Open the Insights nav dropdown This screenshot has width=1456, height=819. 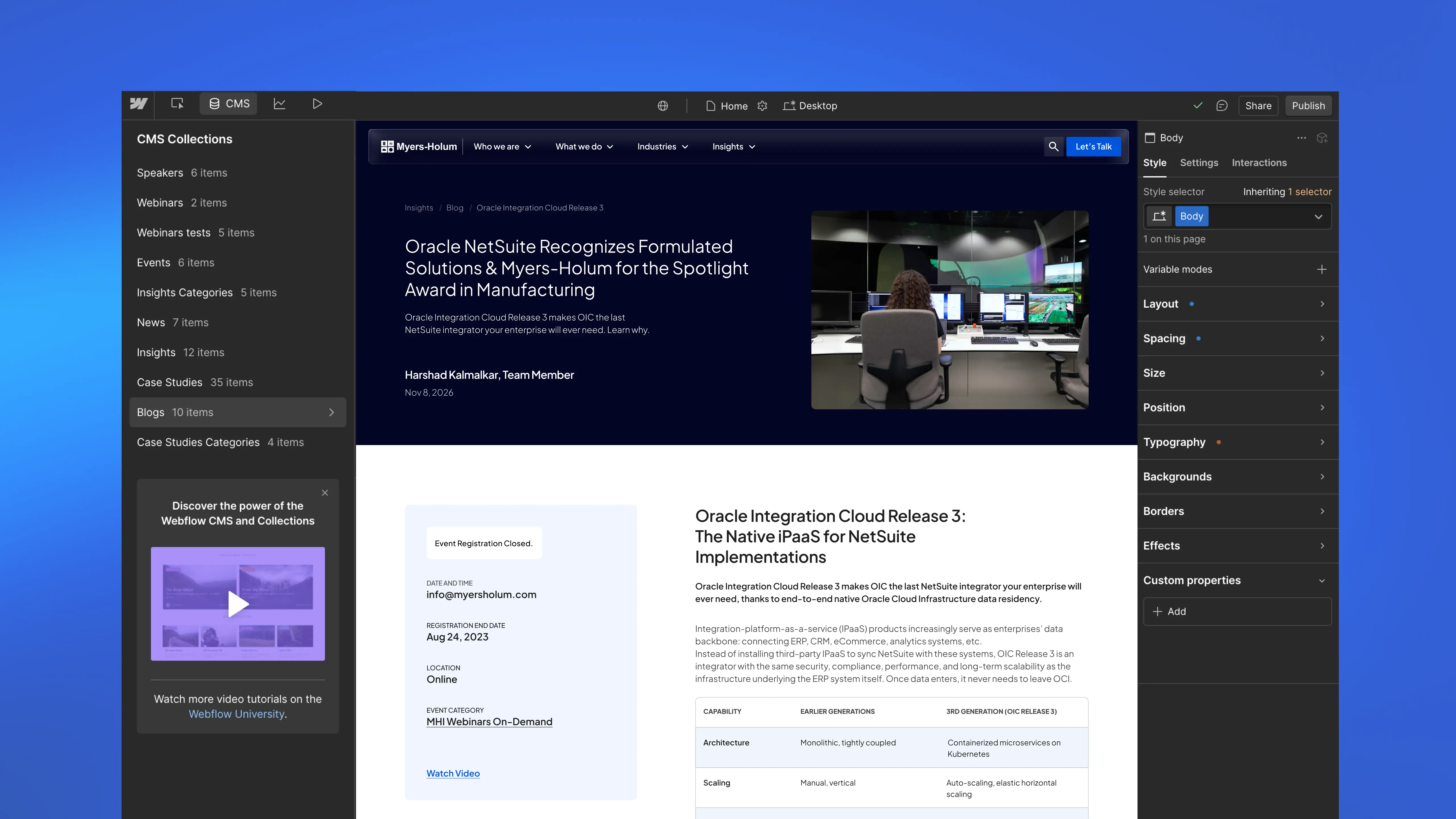coord(734,147)
